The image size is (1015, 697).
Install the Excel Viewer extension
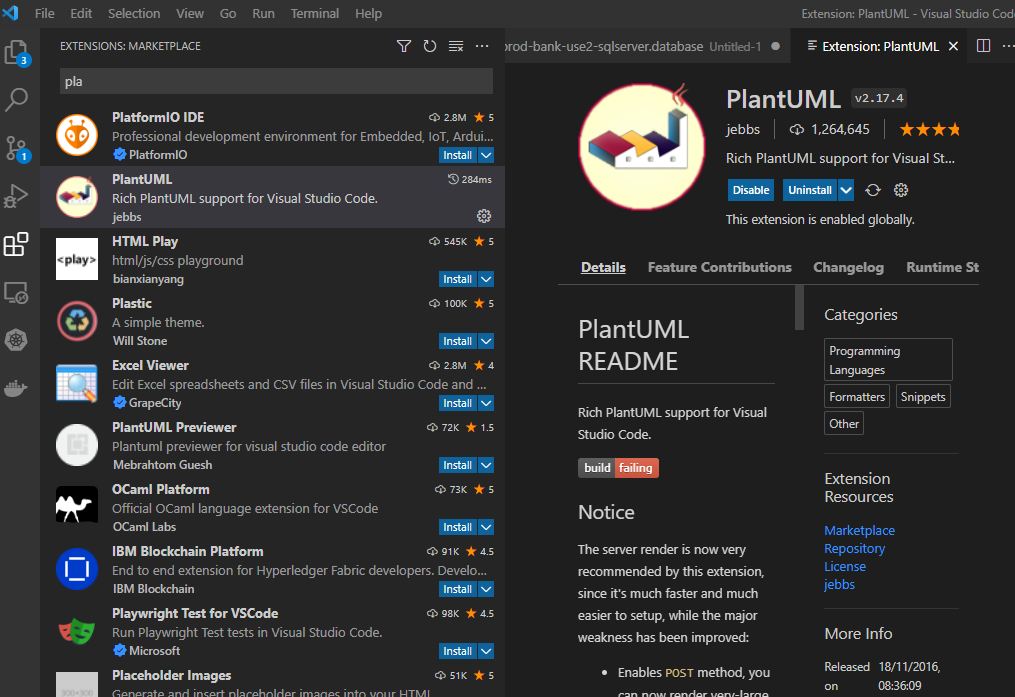[458, 403]
